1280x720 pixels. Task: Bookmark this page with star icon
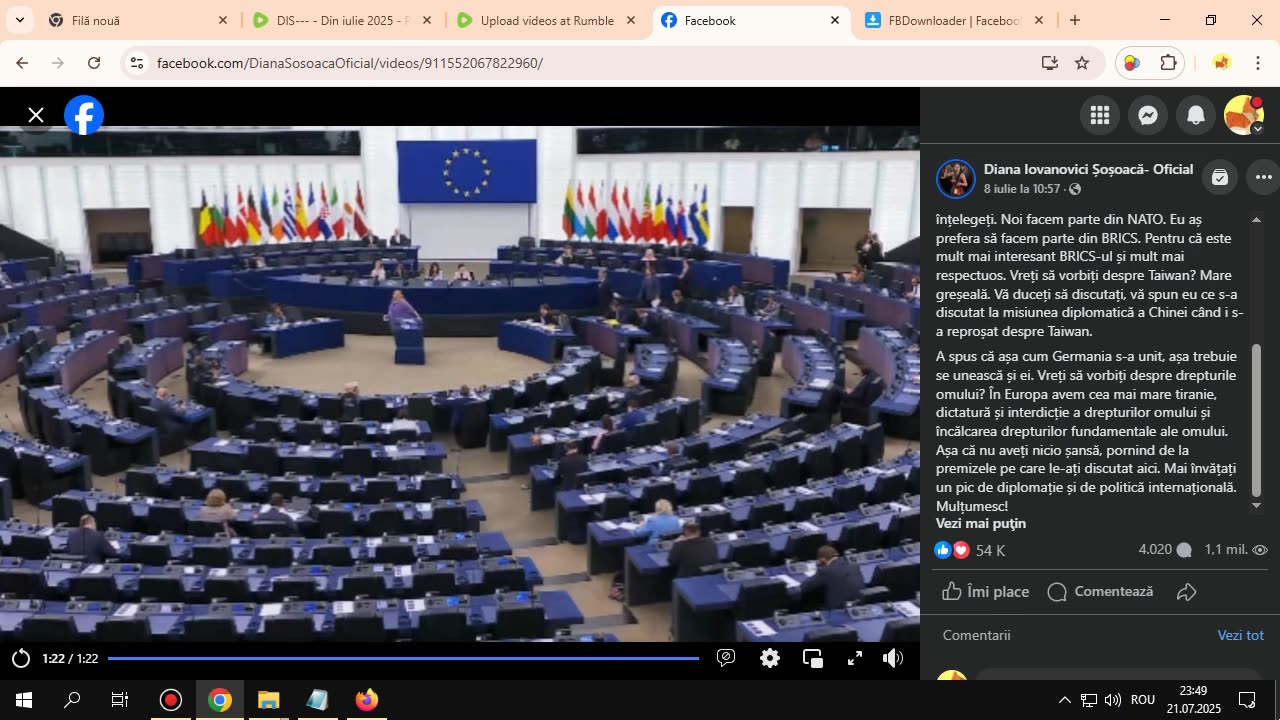point(1082,63)
